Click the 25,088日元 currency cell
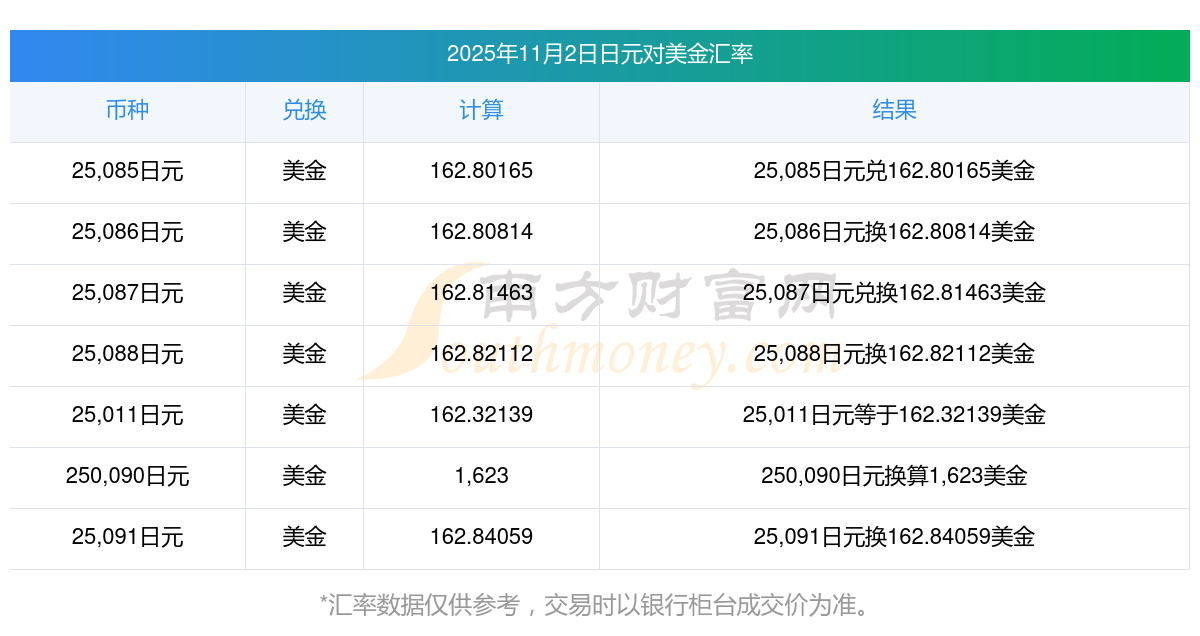 pyautogui.click(x=127, y=354)
